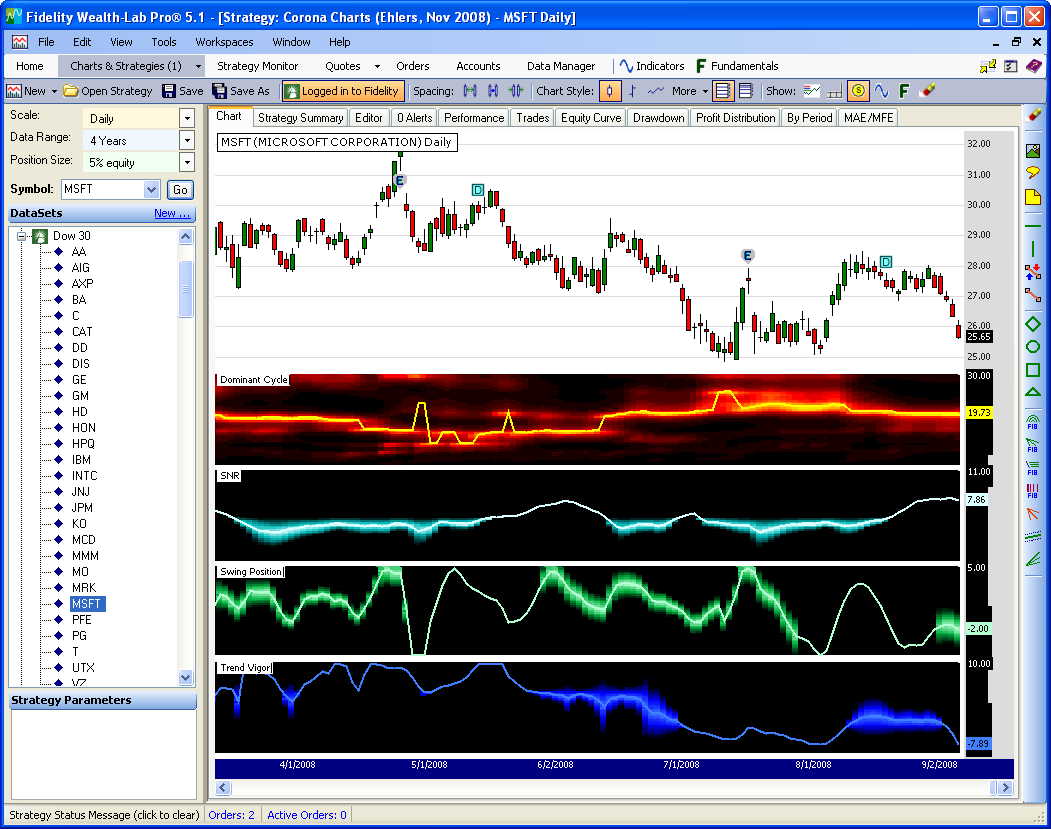The height and width of the screenshot is (829, 1051).
Task: Select the line chart style icon
Action: coord(656,91)
